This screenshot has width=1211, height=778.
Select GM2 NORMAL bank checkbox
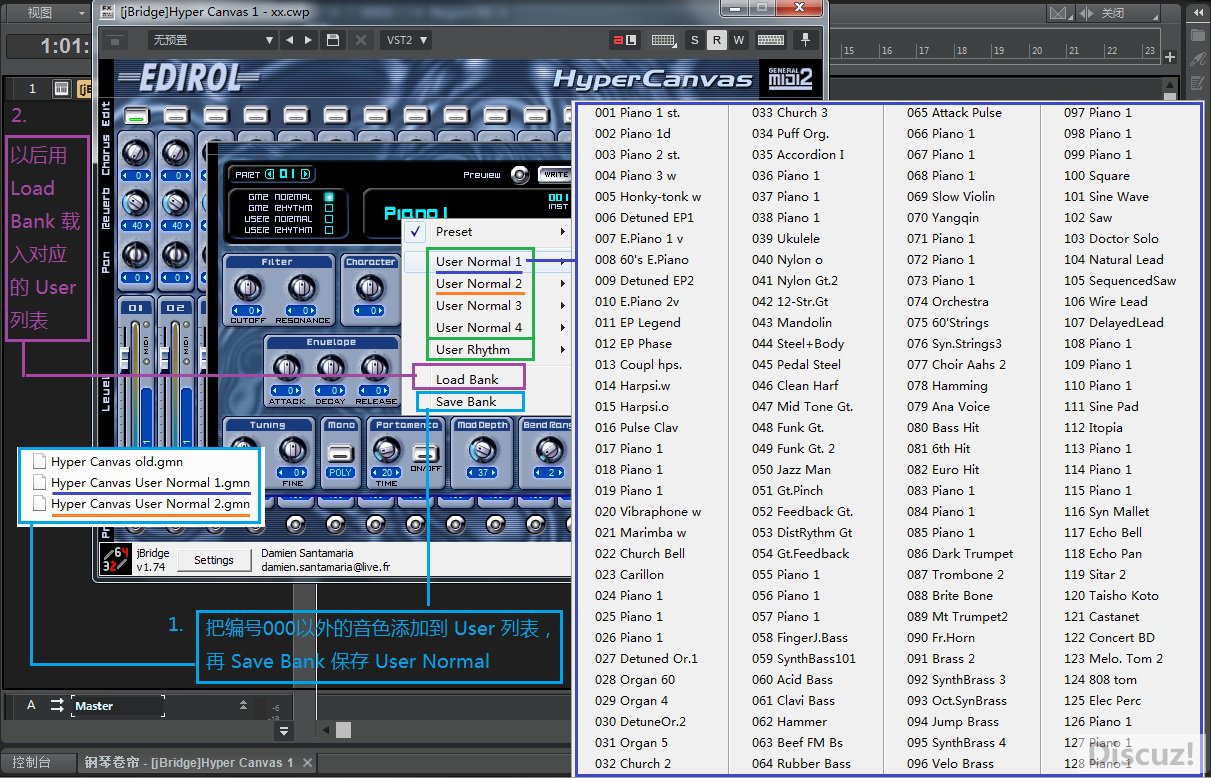(x=330, y=197)
